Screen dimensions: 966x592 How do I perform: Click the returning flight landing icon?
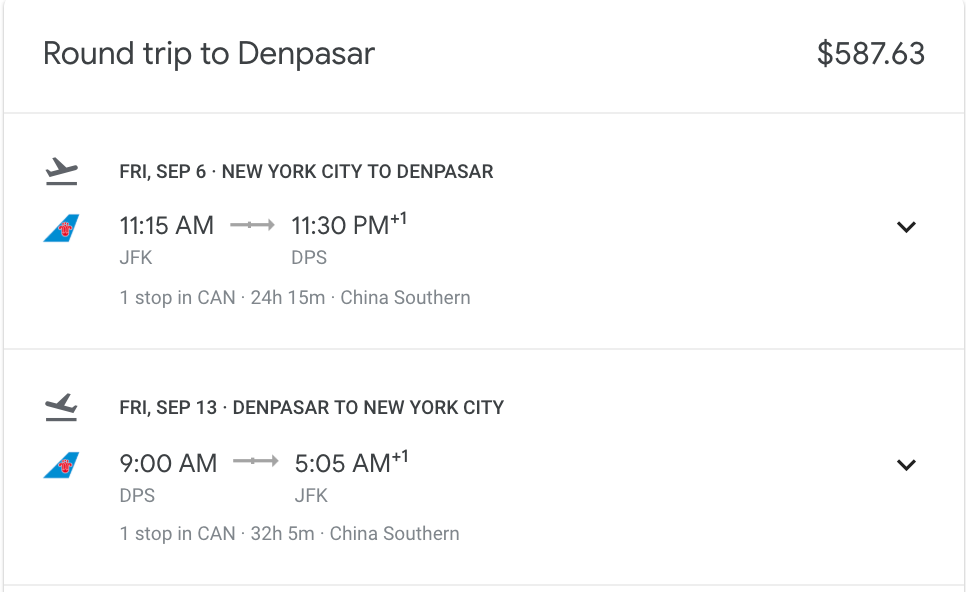[x=62, y=407]
